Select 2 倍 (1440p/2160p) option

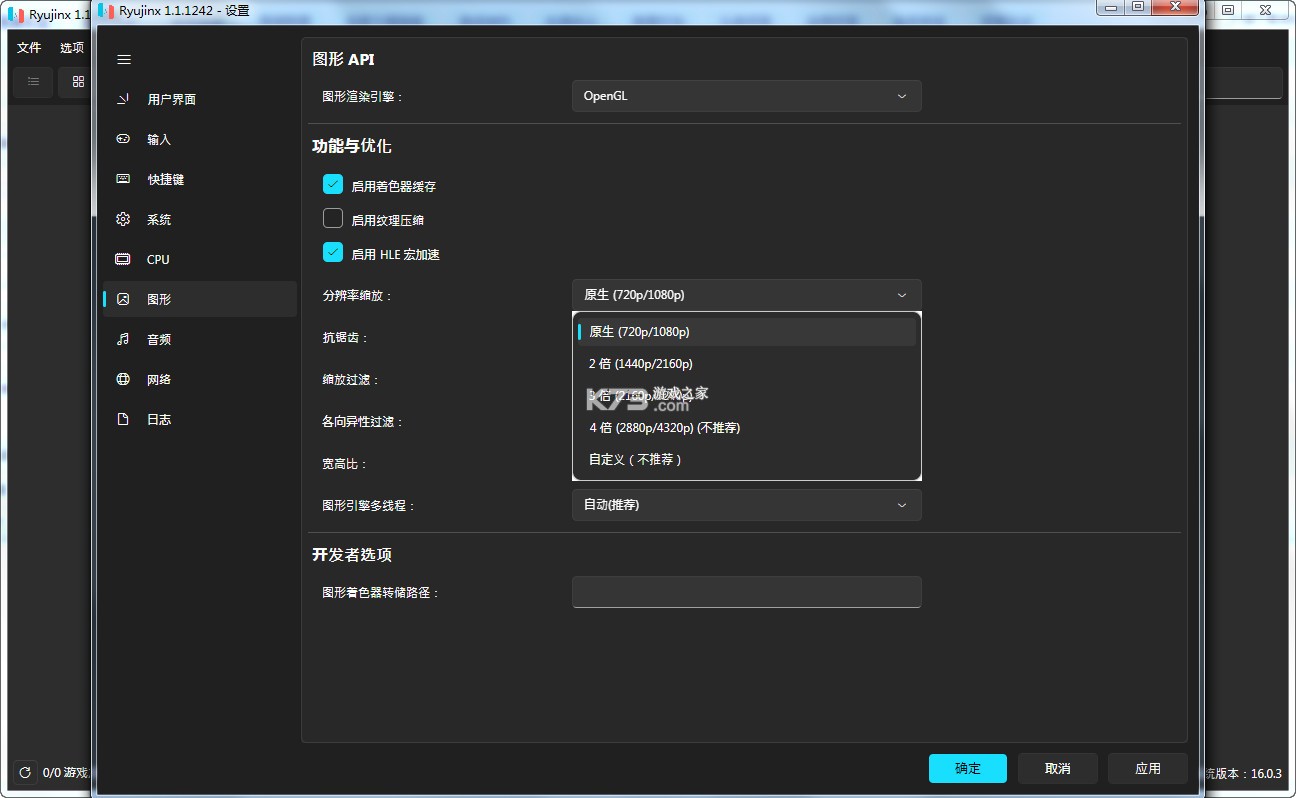point(747,363)
